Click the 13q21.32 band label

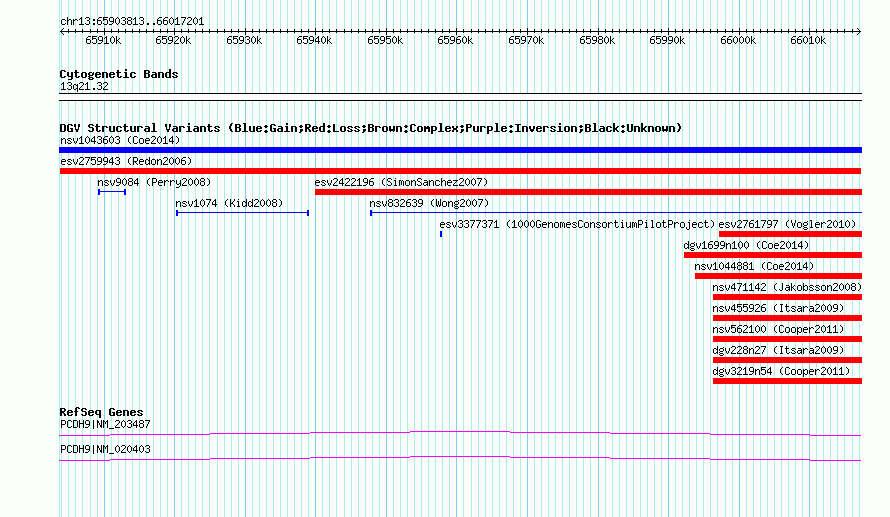[x=84, y=87]
